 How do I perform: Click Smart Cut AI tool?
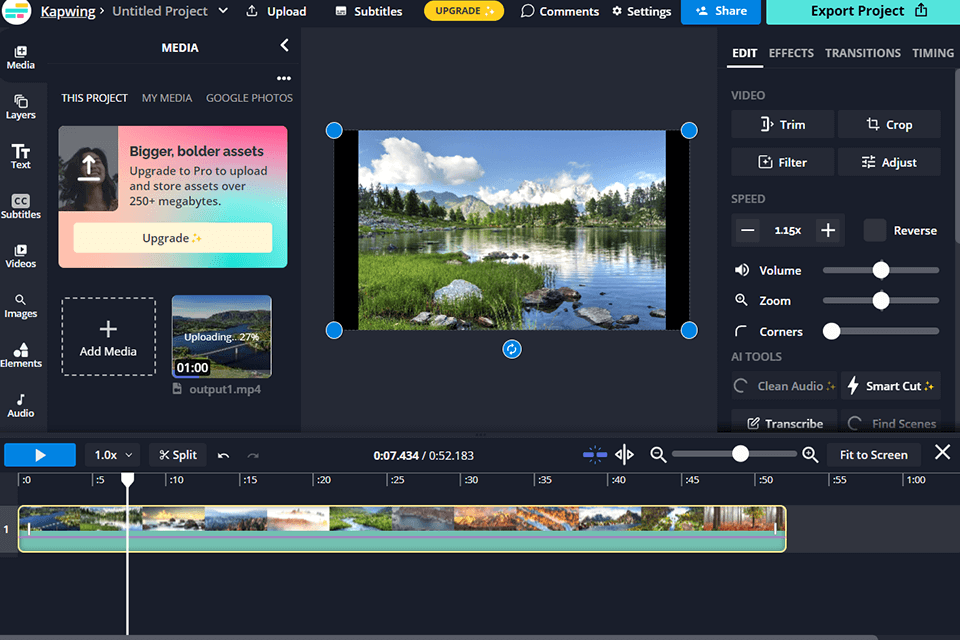pos(890,386)
